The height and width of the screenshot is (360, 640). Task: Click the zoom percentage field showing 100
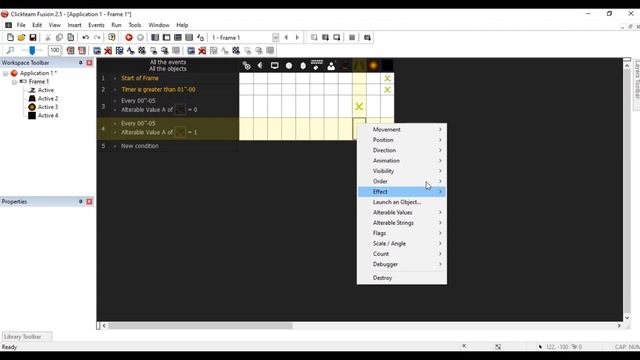(54, 50)
